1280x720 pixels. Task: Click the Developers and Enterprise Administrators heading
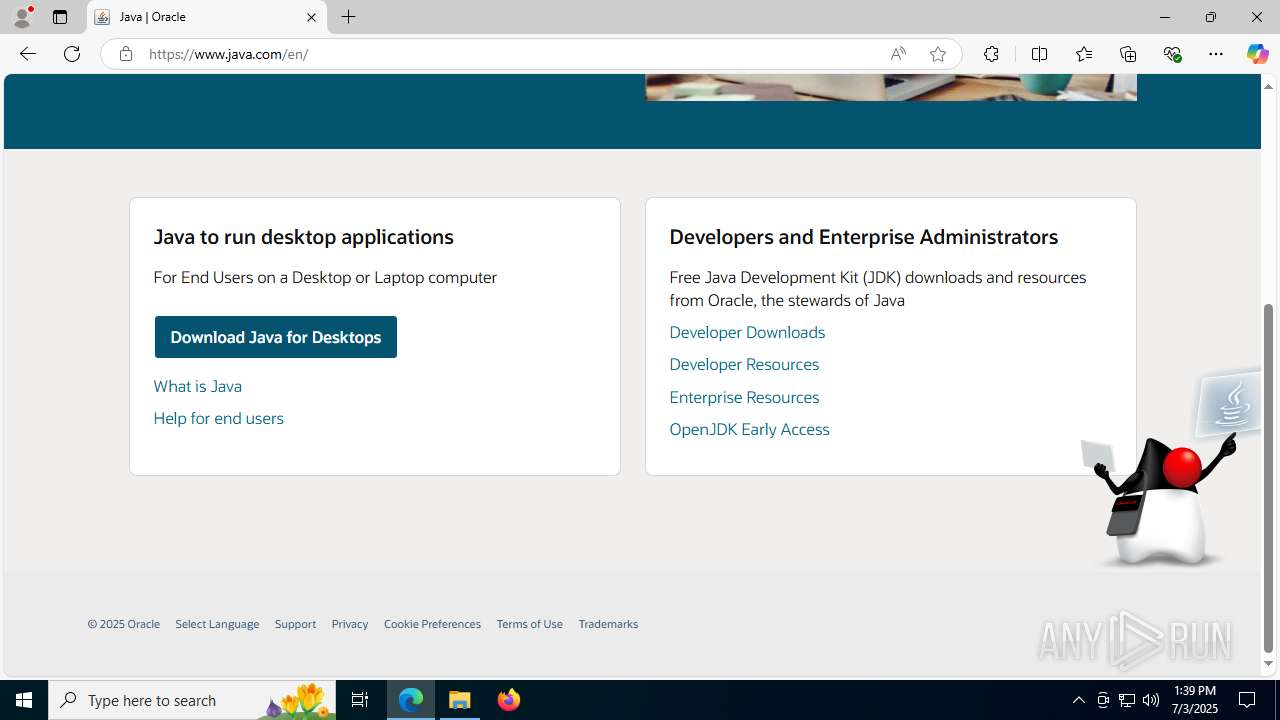click(x=863, y=237)
